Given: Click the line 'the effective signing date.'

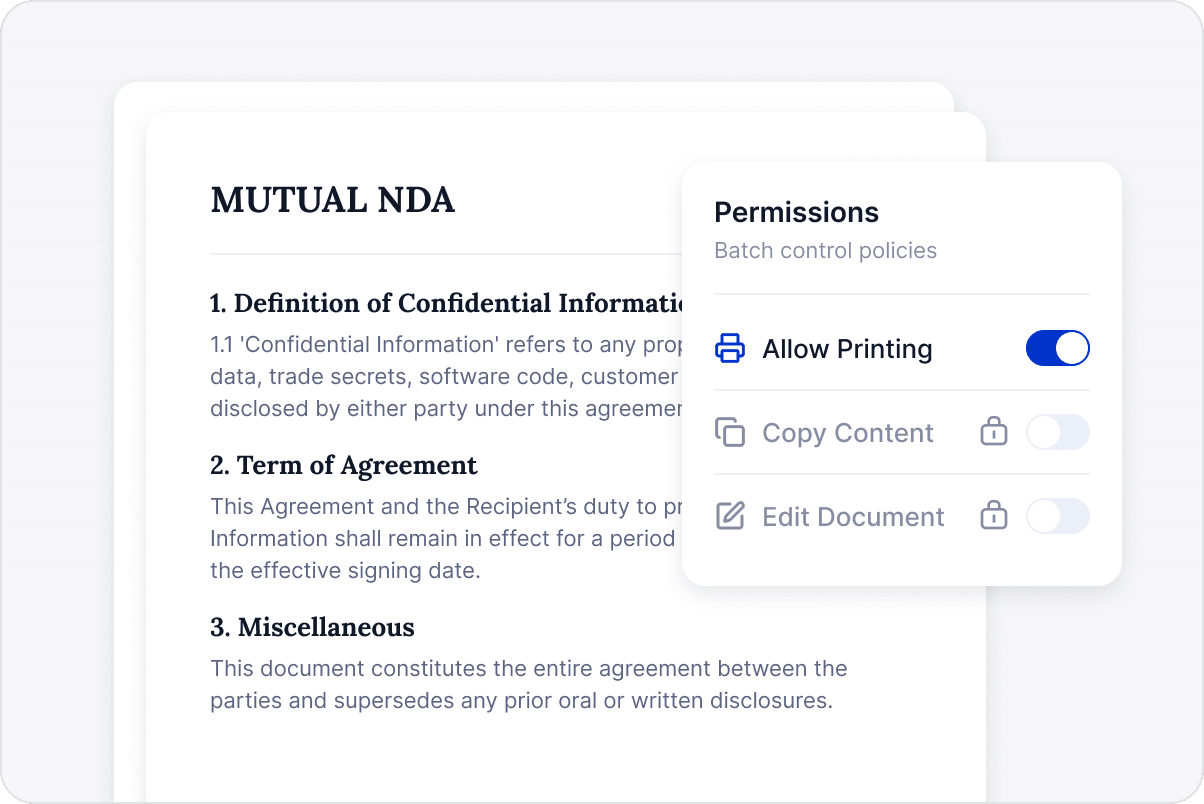Looking at the screenshot, I should 346,571.
